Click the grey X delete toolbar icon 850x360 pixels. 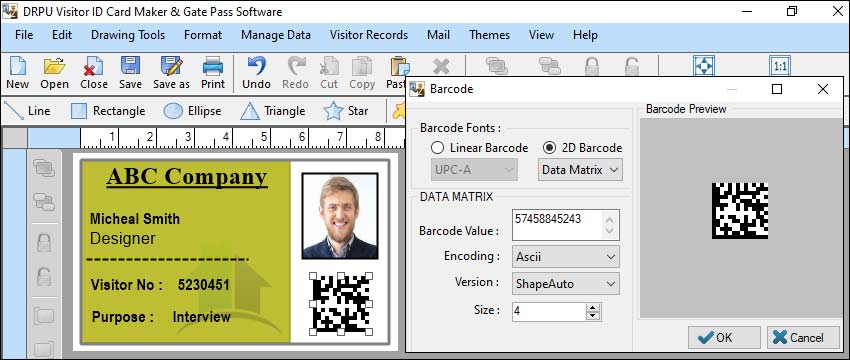pyautogui.click(x=441, y=66)
